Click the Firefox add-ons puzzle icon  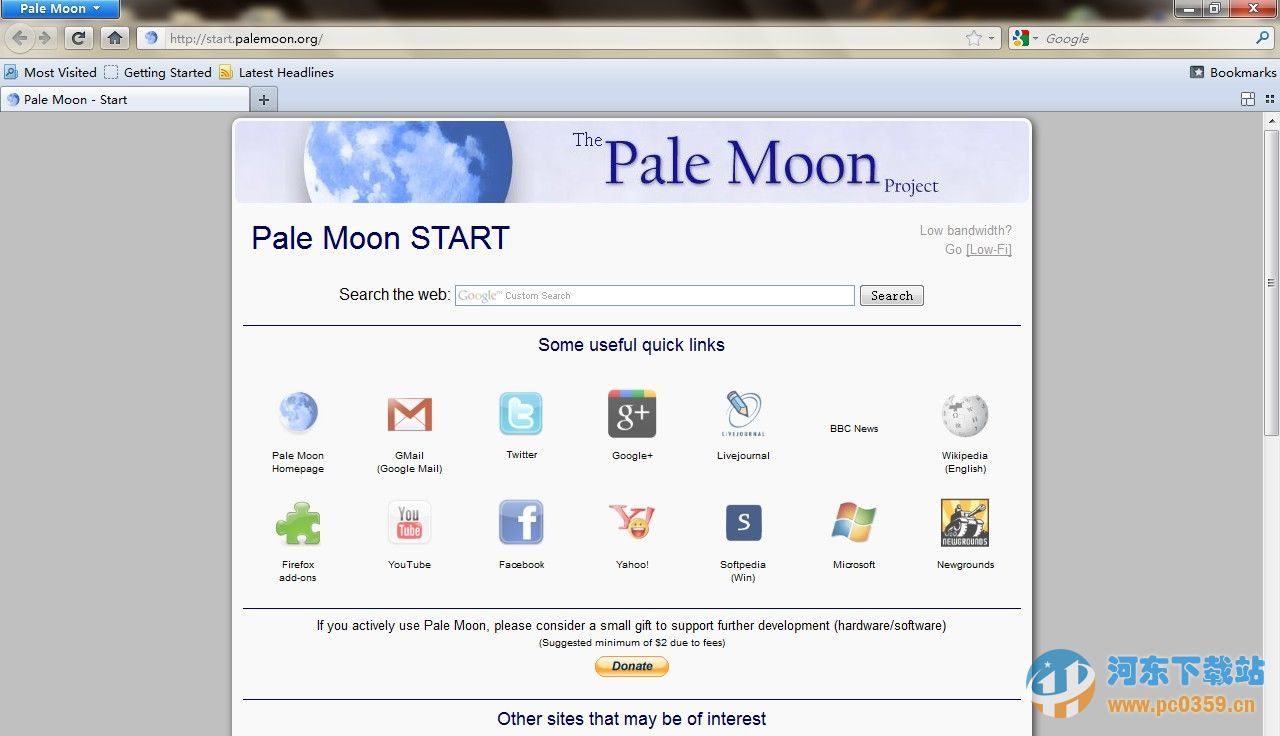[297, 522]
